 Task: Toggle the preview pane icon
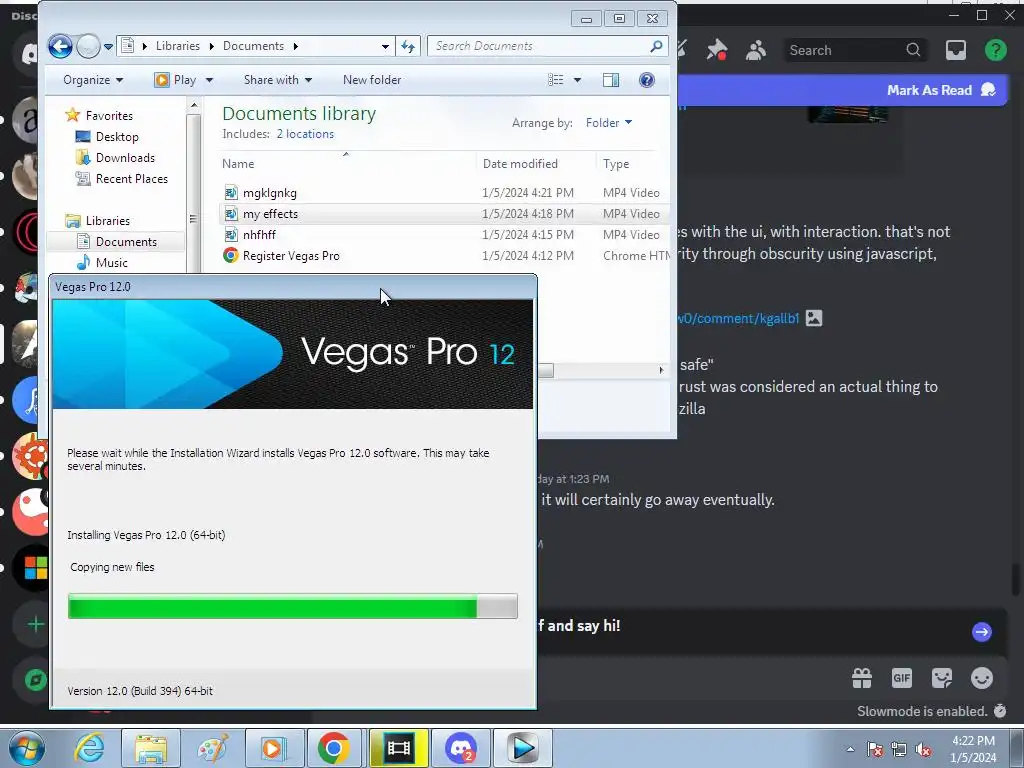611,80
